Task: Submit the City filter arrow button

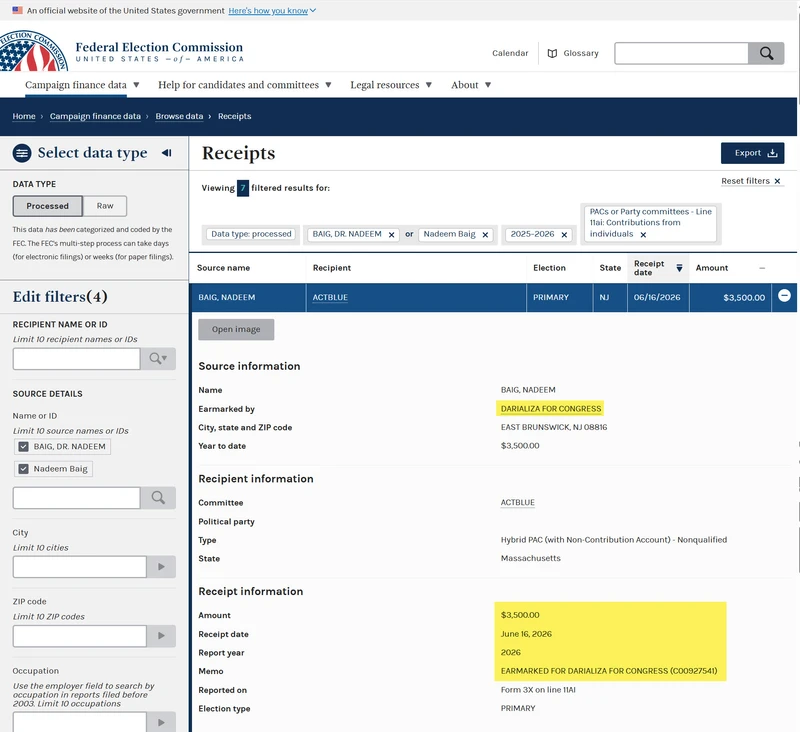Action: tap(161, 567)
